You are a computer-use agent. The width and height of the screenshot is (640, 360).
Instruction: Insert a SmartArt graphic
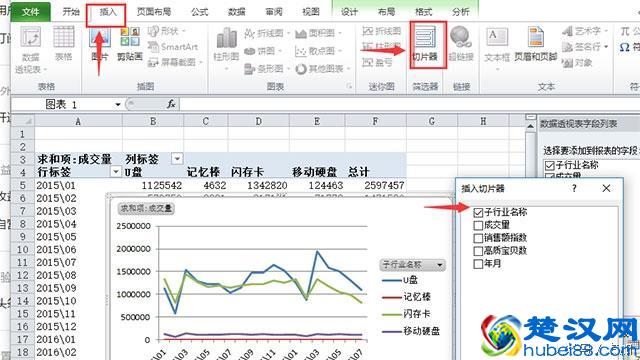(x=172, y=47)
